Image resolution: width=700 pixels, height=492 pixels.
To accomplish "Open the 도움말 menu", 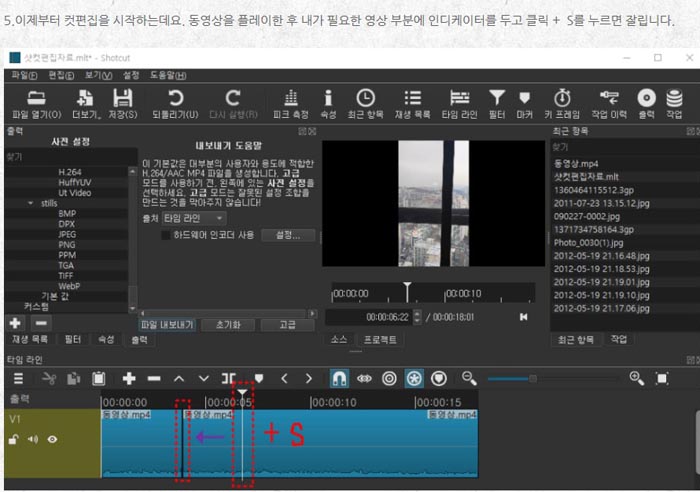I will point(168,75).
